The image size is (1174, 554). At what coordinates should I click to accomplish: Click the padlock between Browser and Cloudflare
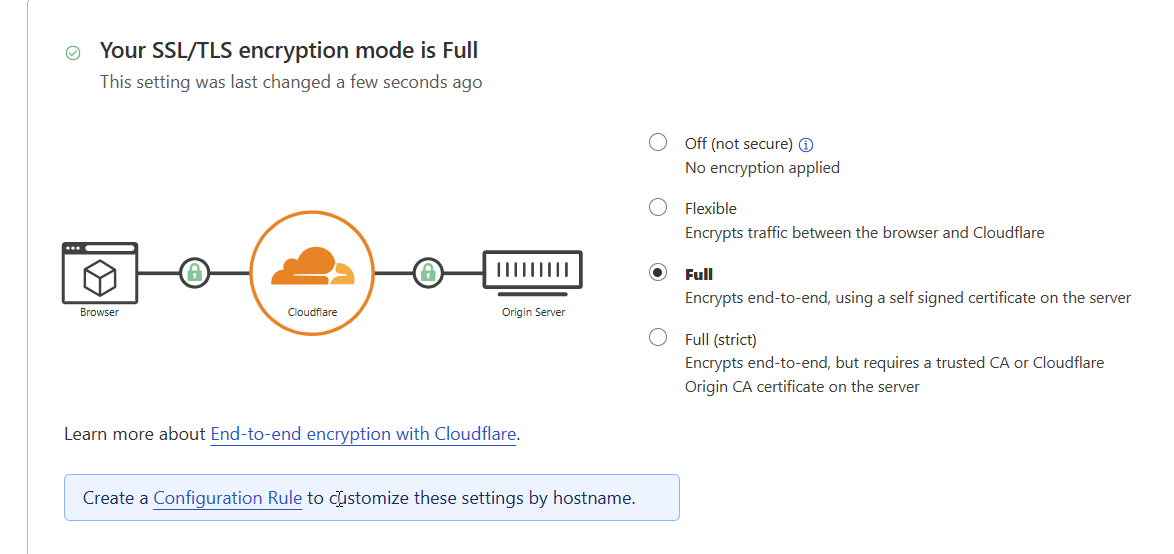[x=195, y=272]
